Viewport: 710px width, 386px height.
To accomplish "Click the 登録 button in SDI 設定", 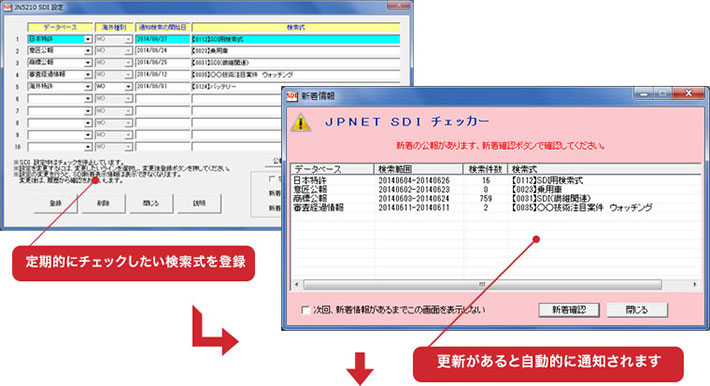I will [x=56, y=203].
